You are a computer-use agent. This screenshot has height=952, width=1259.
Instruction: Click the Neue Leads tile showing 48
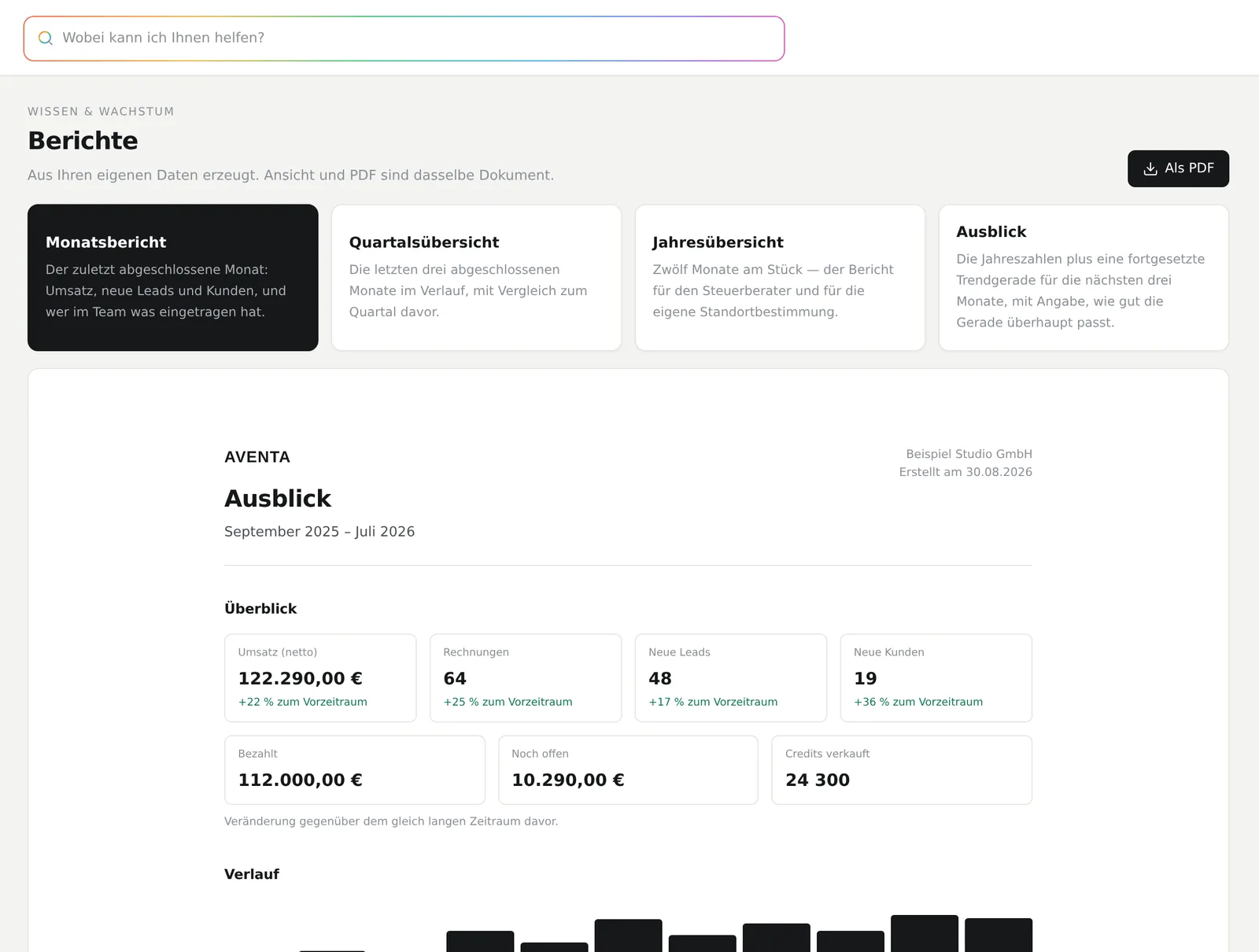(x=731, y=678)
